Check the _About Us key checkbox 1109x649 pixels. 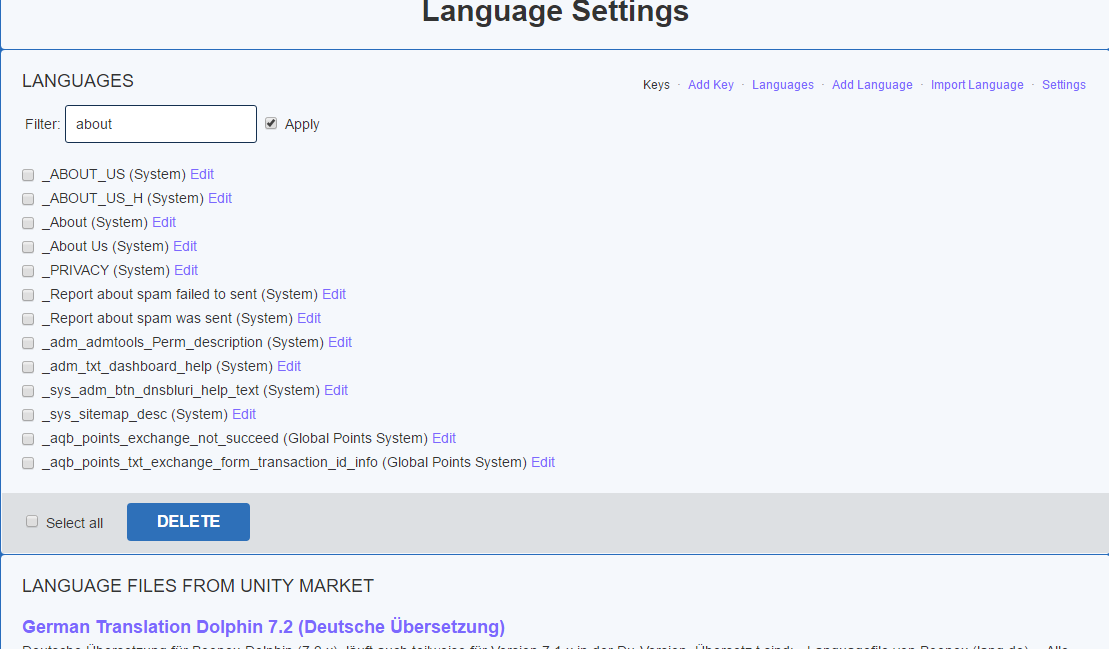(28, 247)
